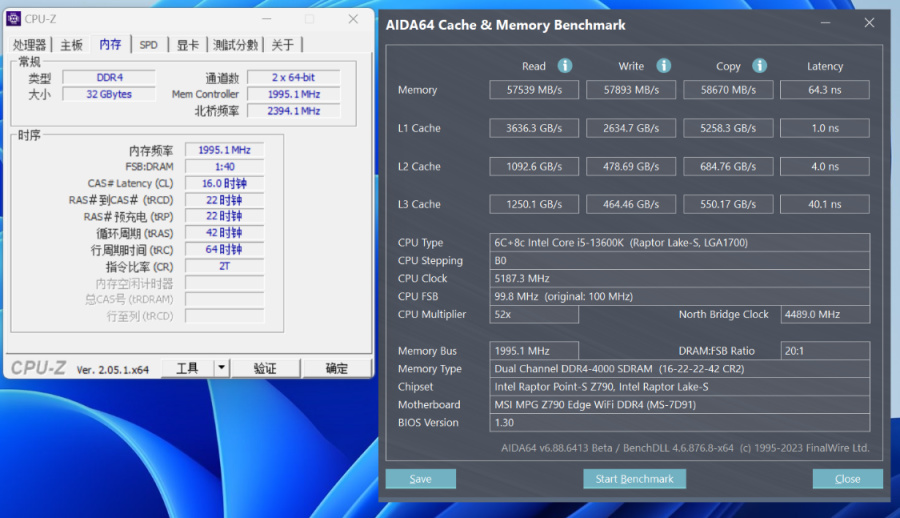Click the 确定 button in CPU-Z
Screen dimensions: 900x518
[x=337, y=368]
